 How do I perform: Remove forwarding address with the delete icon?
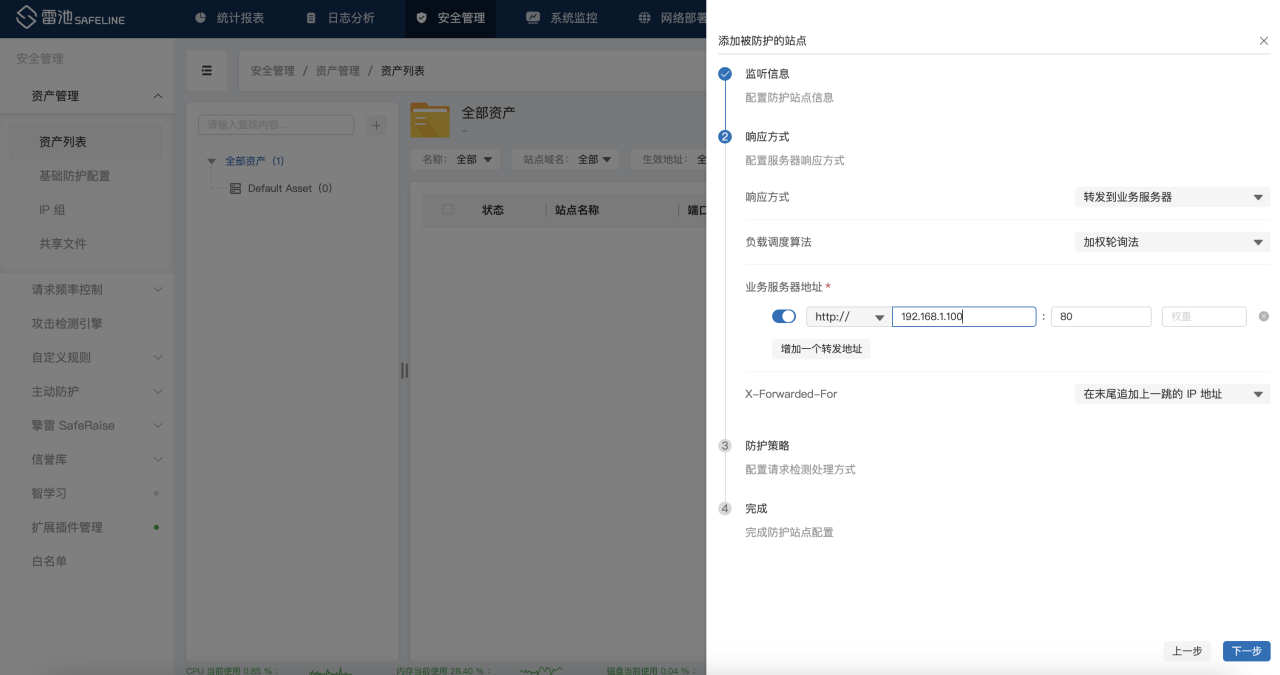tap(1263, 317)
